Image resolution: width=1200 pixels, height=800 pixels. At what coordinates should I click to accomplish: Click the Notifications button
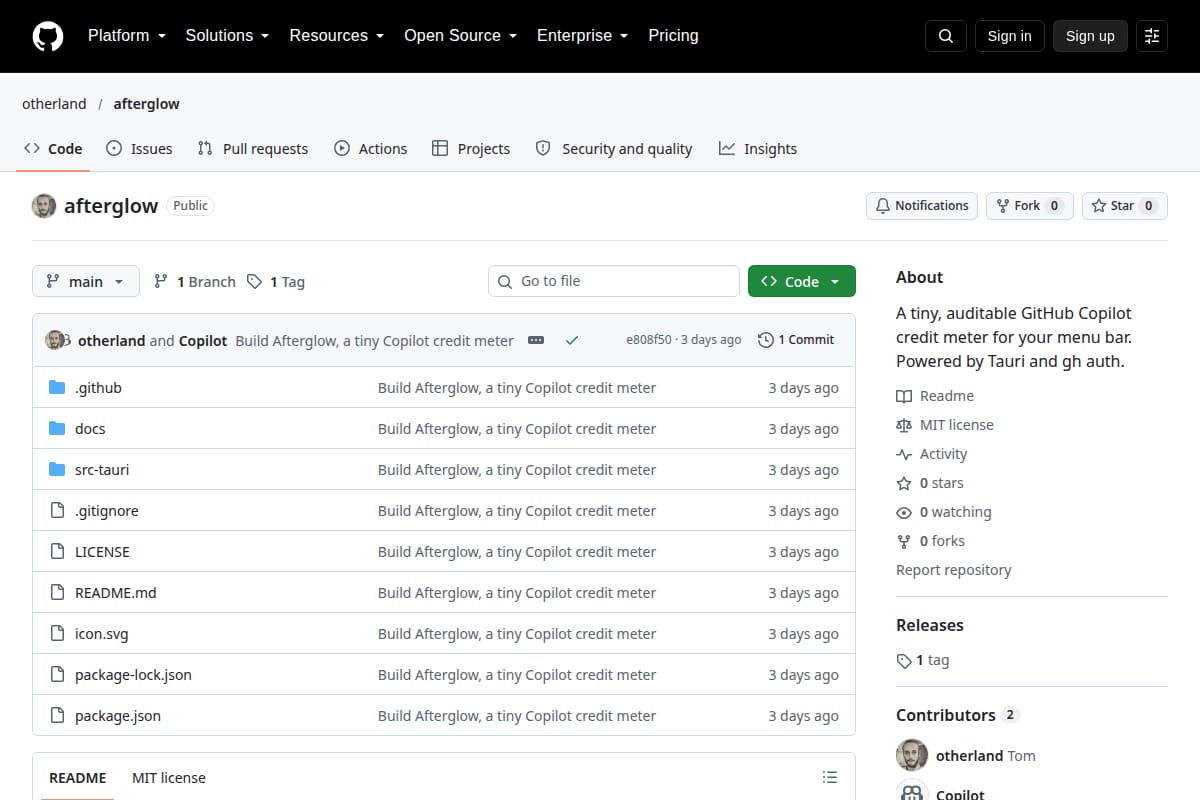pyautogui.click(x=922, y=206)
